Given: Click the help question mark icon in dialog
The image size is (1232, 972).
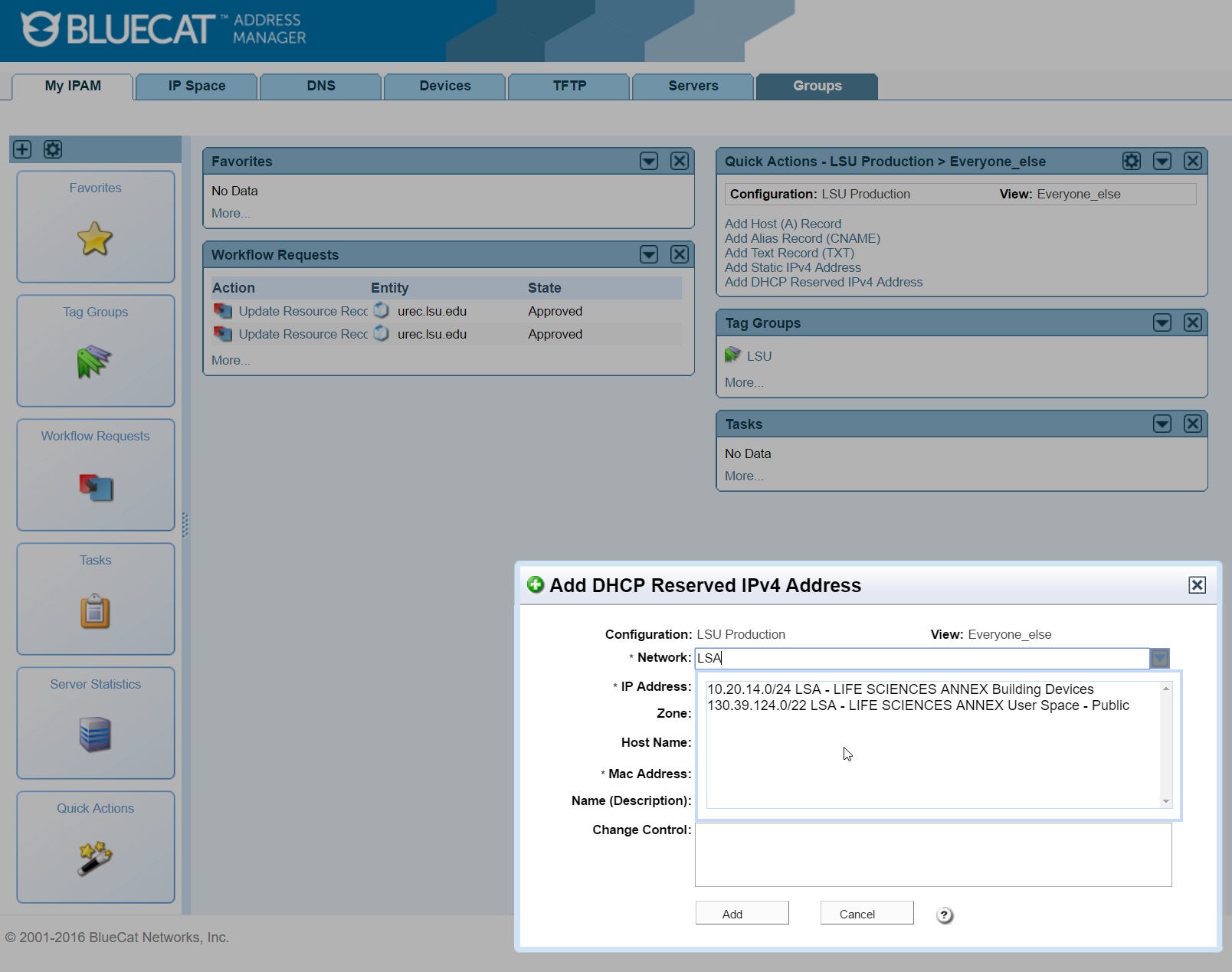Looking at the screenshot, I should click(x=945, y=915).
